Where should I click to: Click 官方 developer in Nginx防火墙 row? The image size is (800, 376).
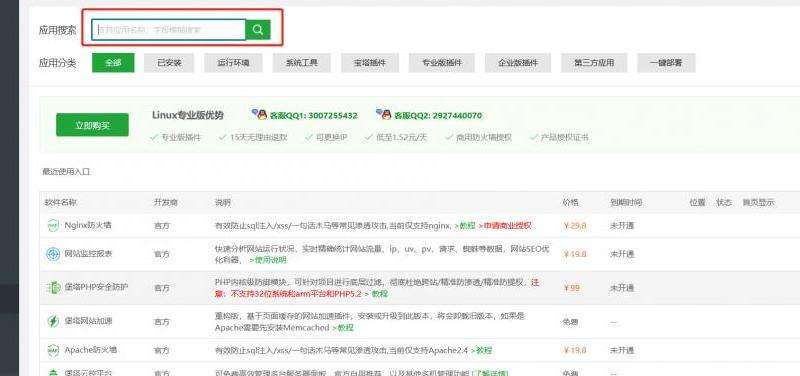click(x=161, y=225)
